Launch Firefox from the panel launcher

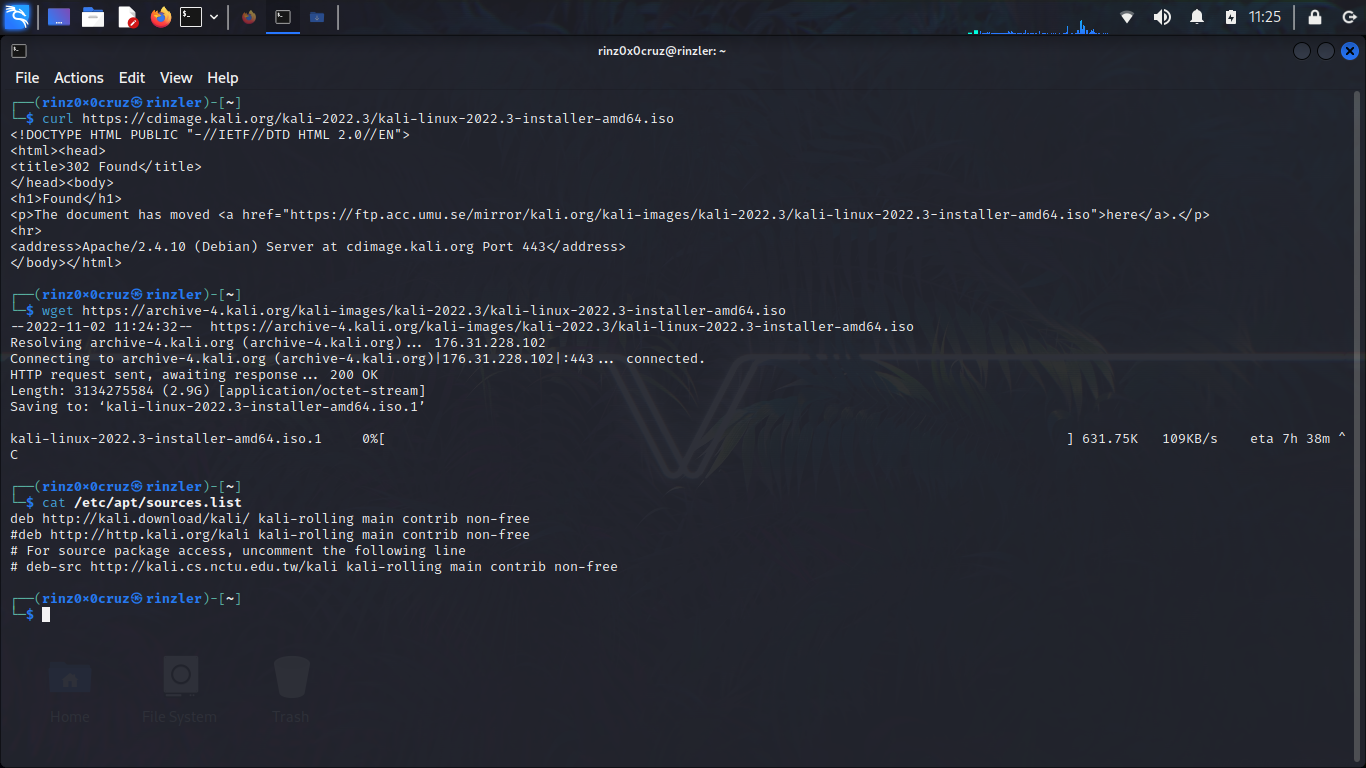point(160,17)
